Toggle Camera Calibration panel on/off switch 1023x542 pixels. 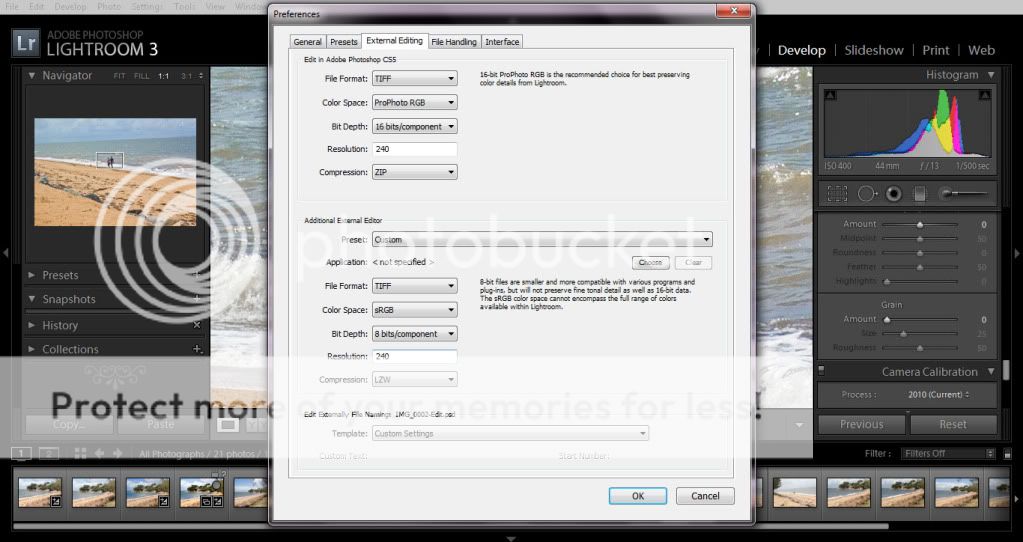coord(821,371)
